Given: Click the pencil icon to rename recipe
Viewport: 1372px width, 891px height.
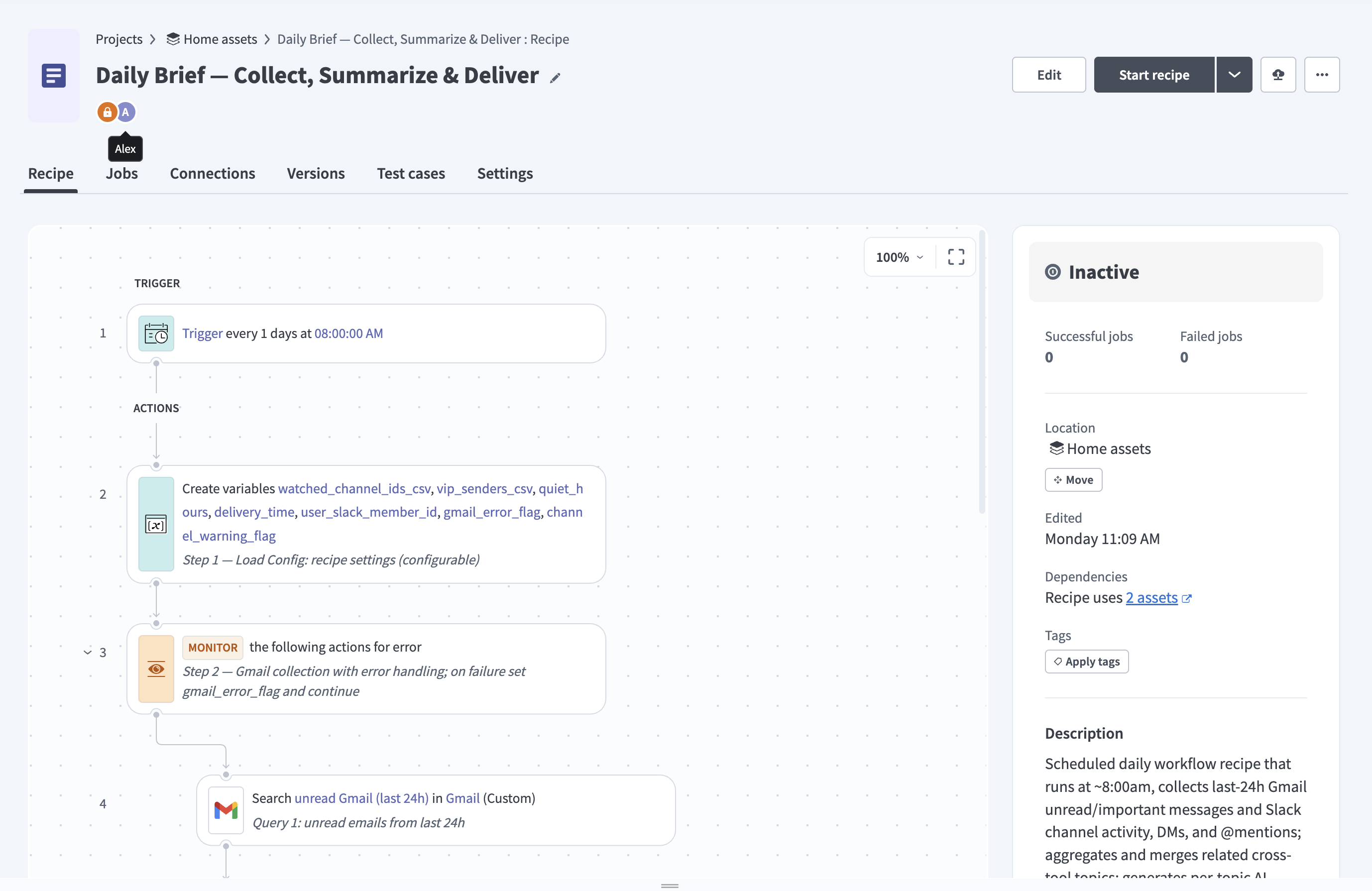Looking at the screenshot, I should (555, 78).
